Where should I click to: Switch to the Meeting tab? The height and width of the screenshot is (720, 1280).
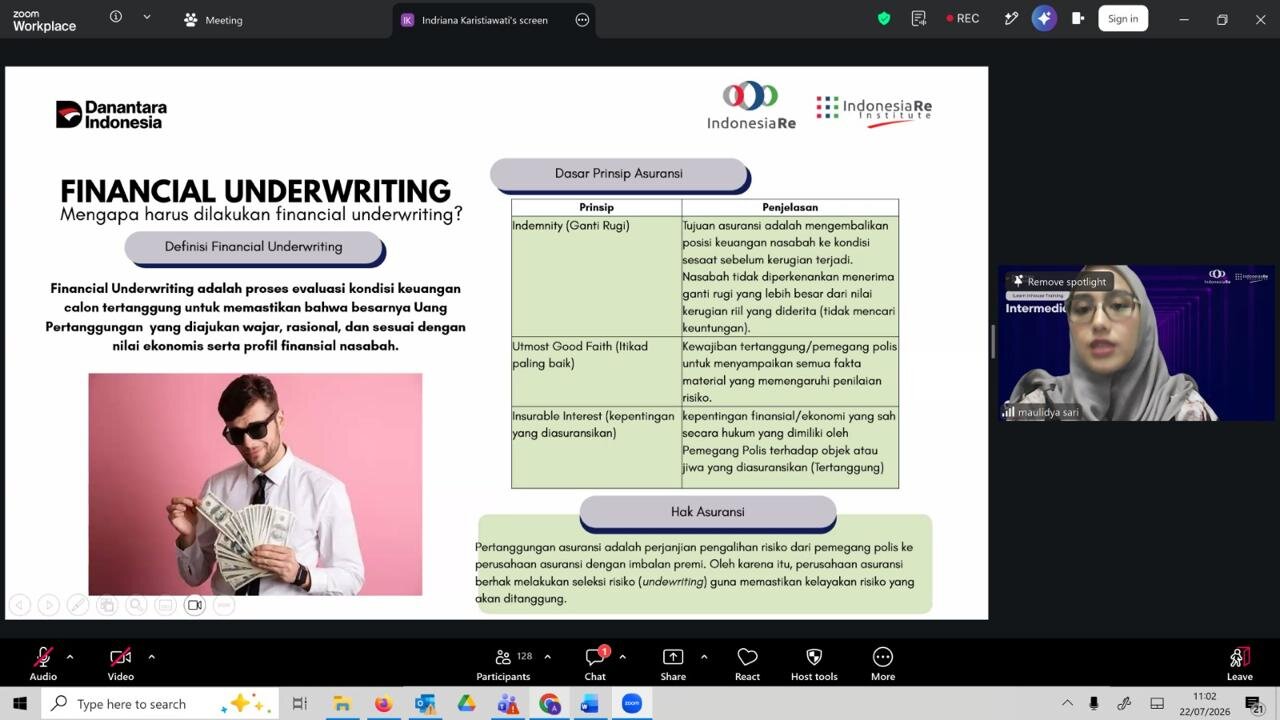pyautogui.click(x=213, y=20)
